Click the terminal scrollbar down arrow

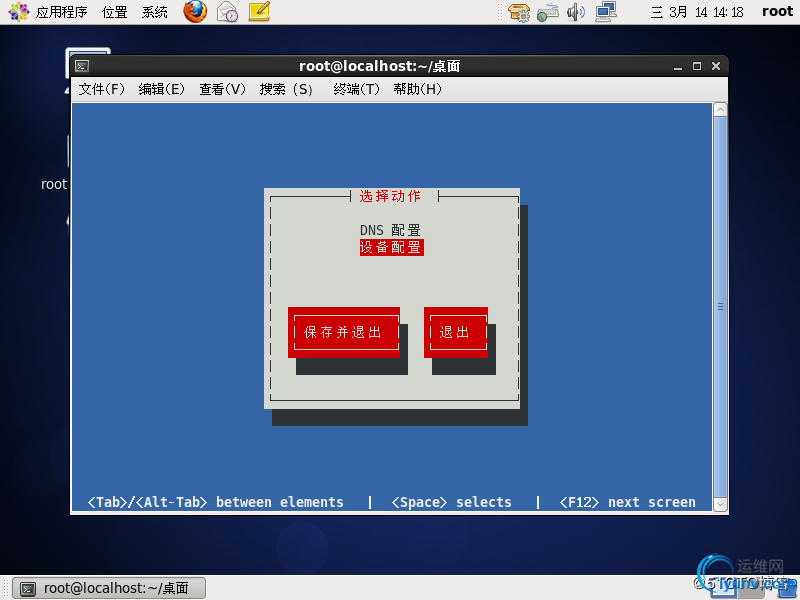click(720, 504)
